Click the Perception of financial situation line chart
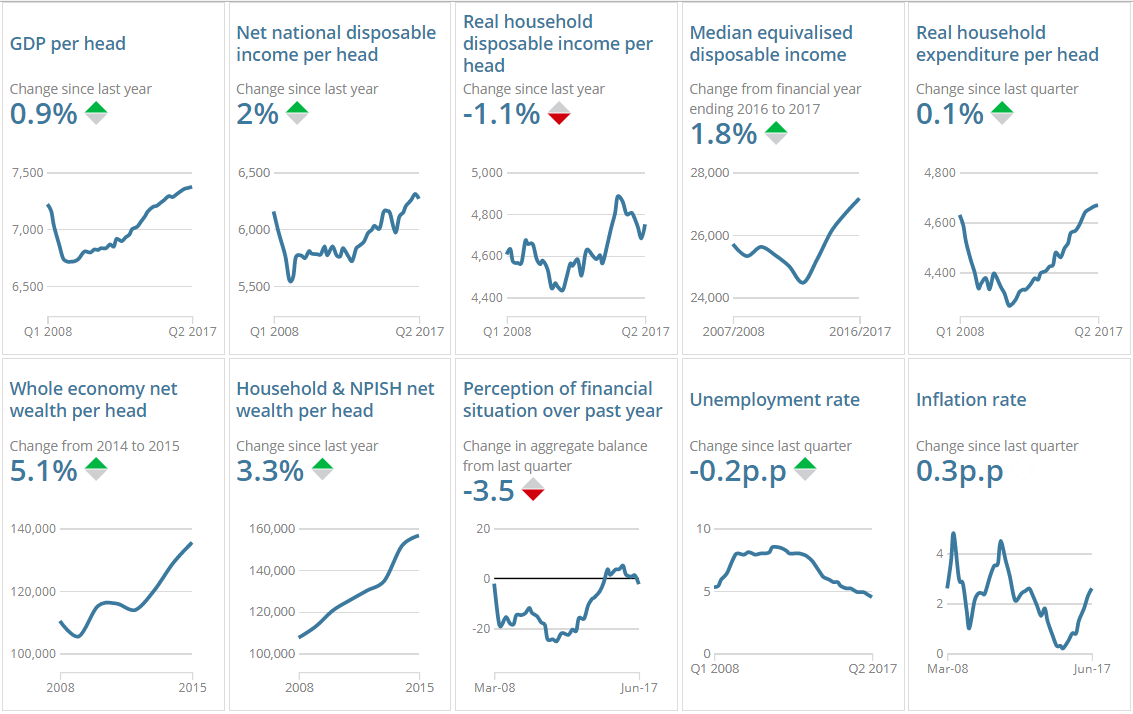The width and height of the screenshot is (1133, 714). click(566, 600)
